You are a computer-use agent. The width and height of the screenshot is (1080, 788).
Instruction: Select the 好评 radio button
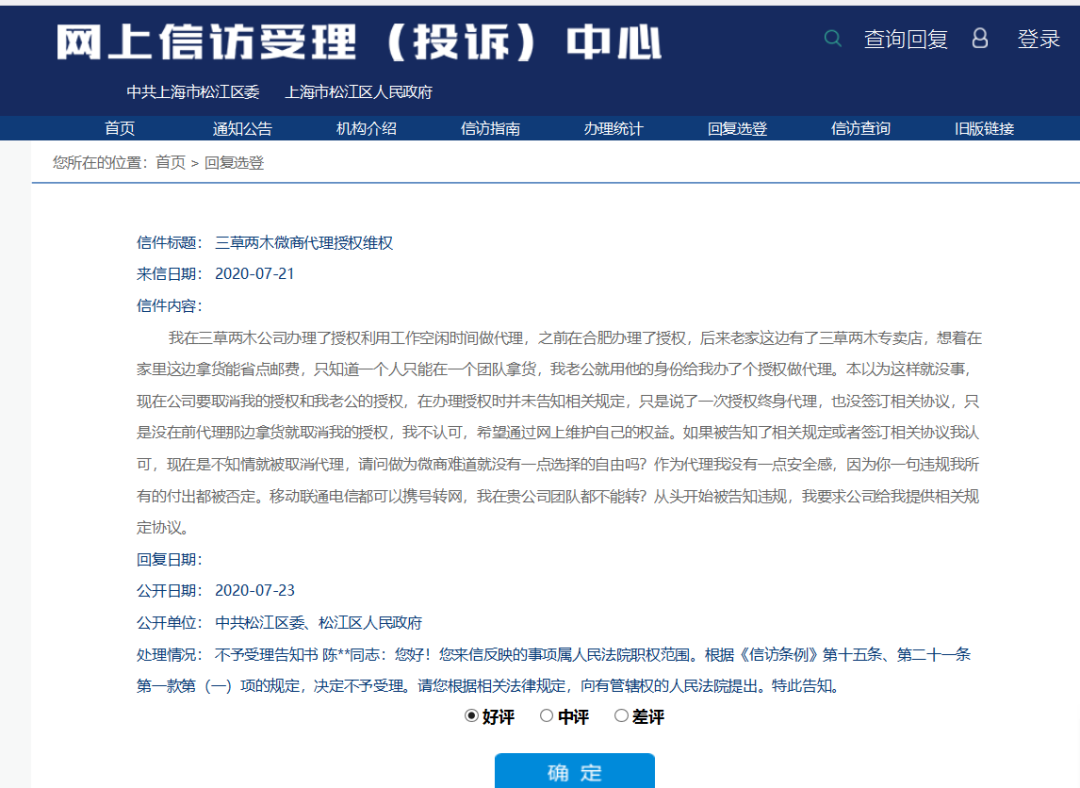[x=472, y=716]
